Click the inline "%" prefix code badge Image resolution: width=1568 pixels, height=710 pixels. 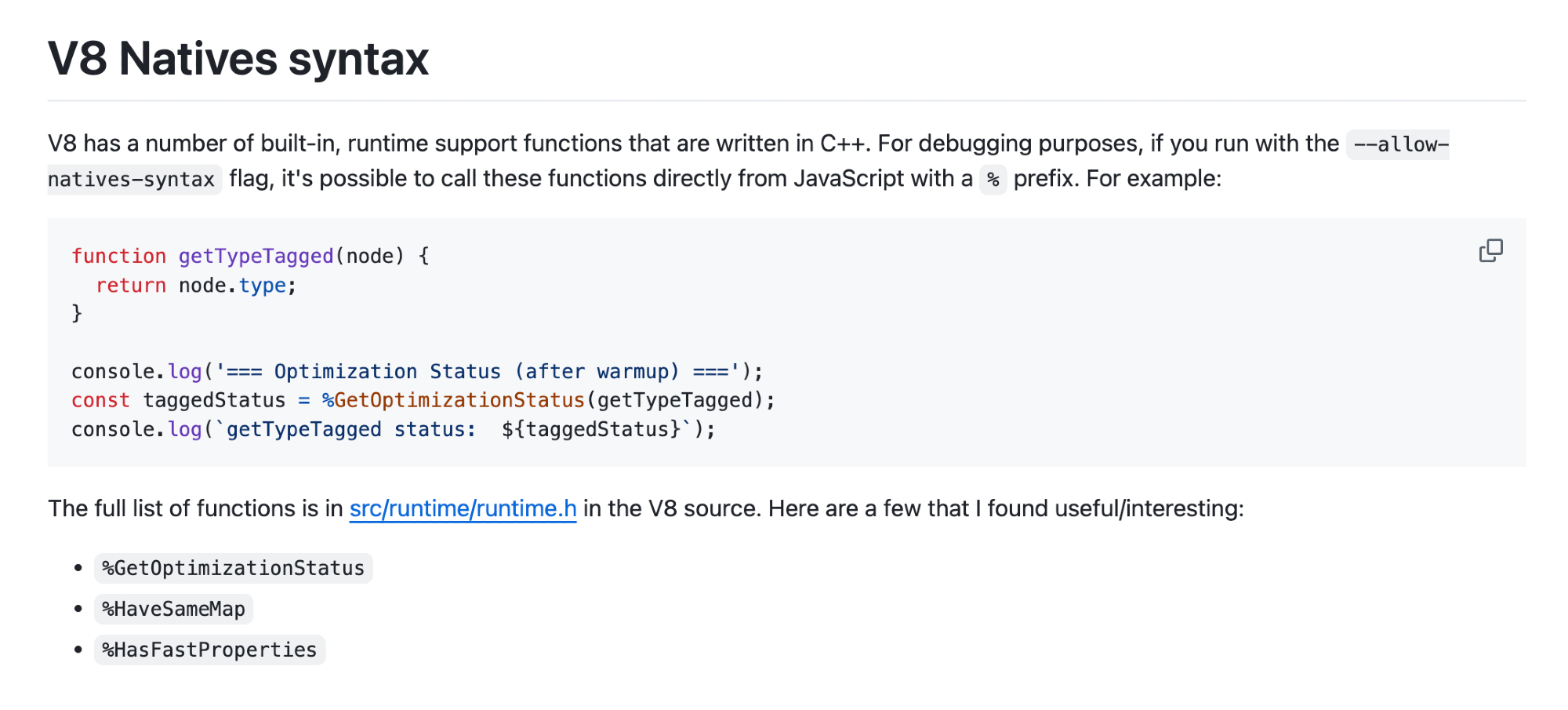[x=993, y=180]
